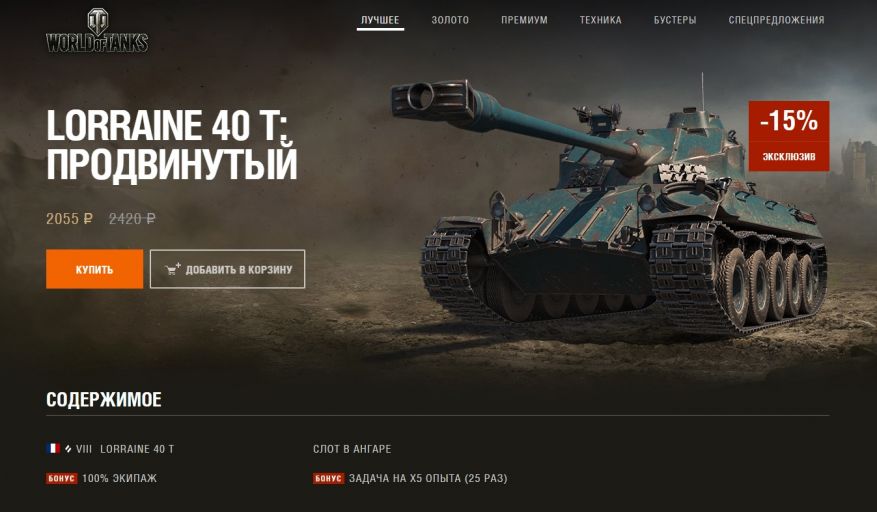The height and width of the screenshot is (512, 877).
Task: Click the French flag icon
Action: (53, 448)
